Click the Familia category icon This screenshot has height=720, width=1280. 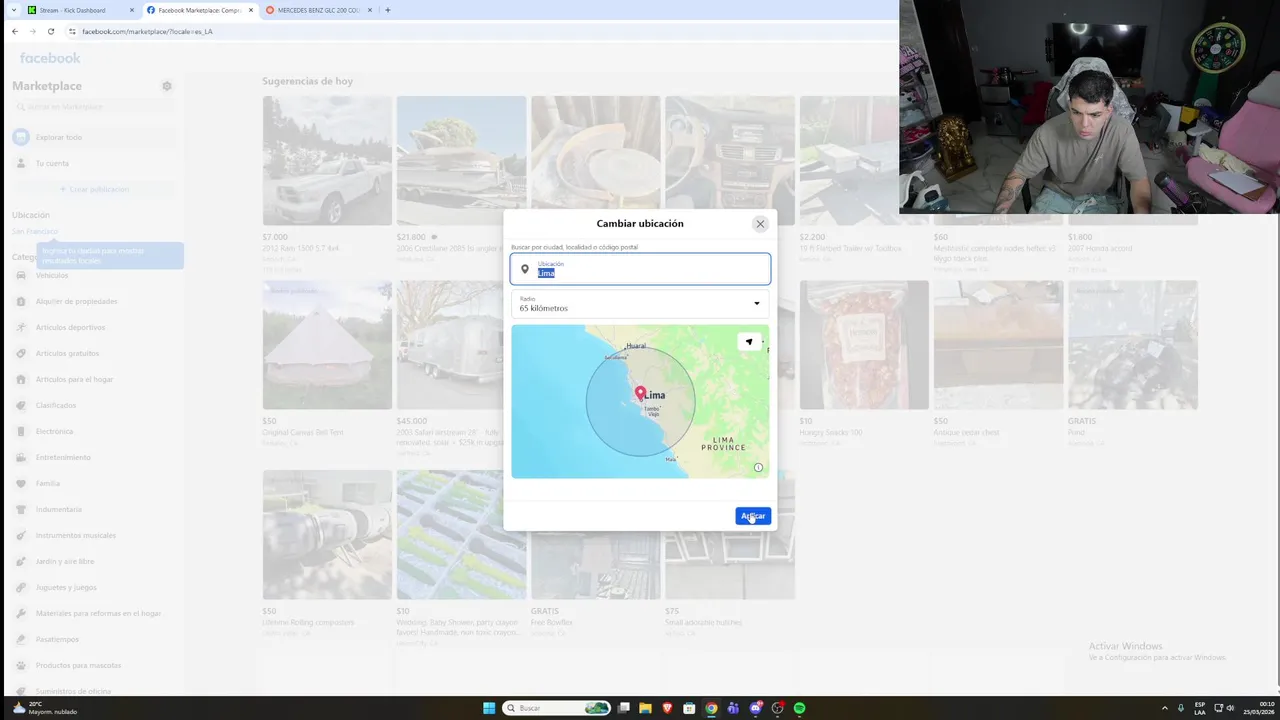(x=21, y=483)
